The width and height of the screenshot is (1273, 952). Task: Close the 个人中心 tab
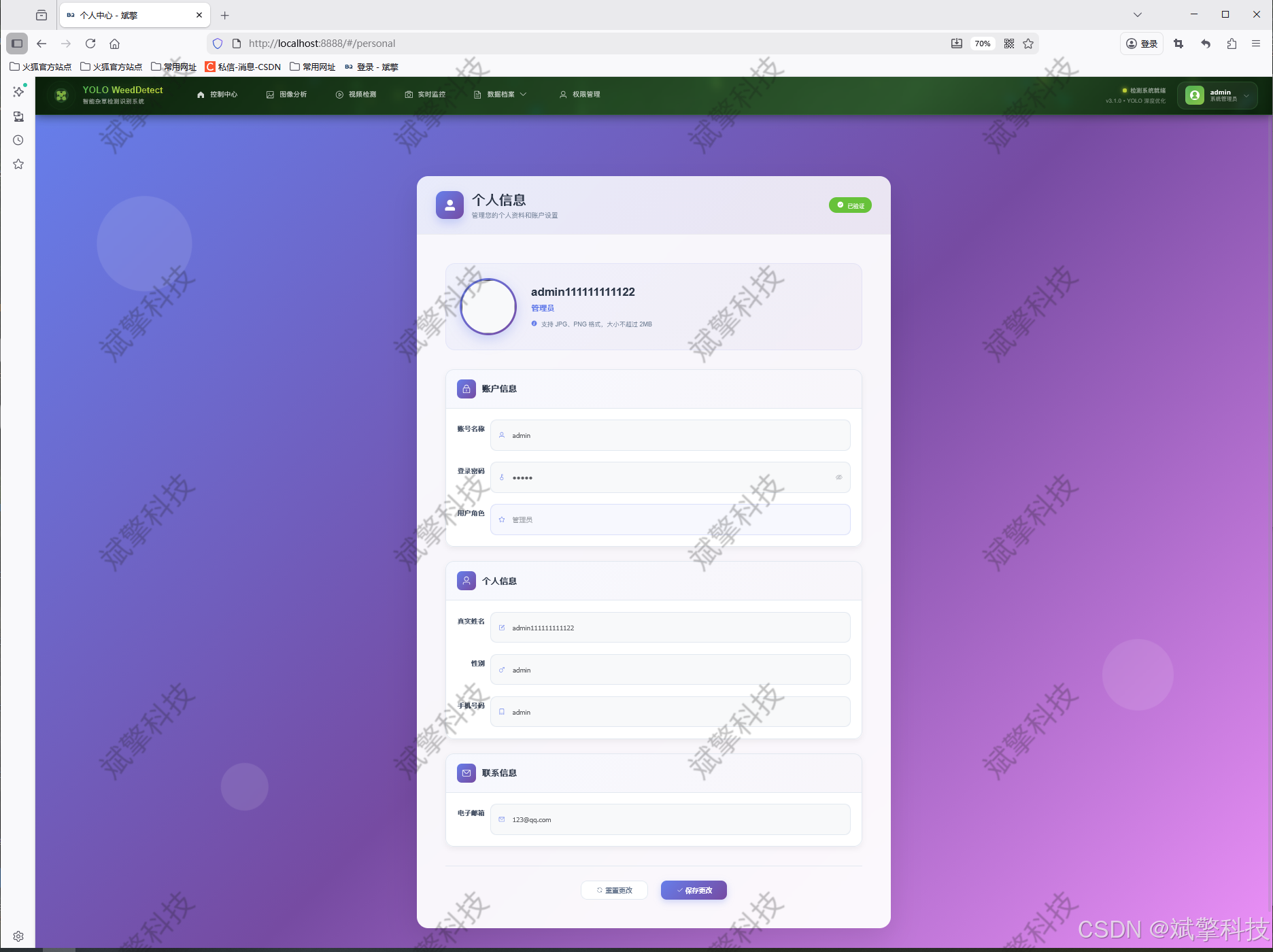coord(199,15)
